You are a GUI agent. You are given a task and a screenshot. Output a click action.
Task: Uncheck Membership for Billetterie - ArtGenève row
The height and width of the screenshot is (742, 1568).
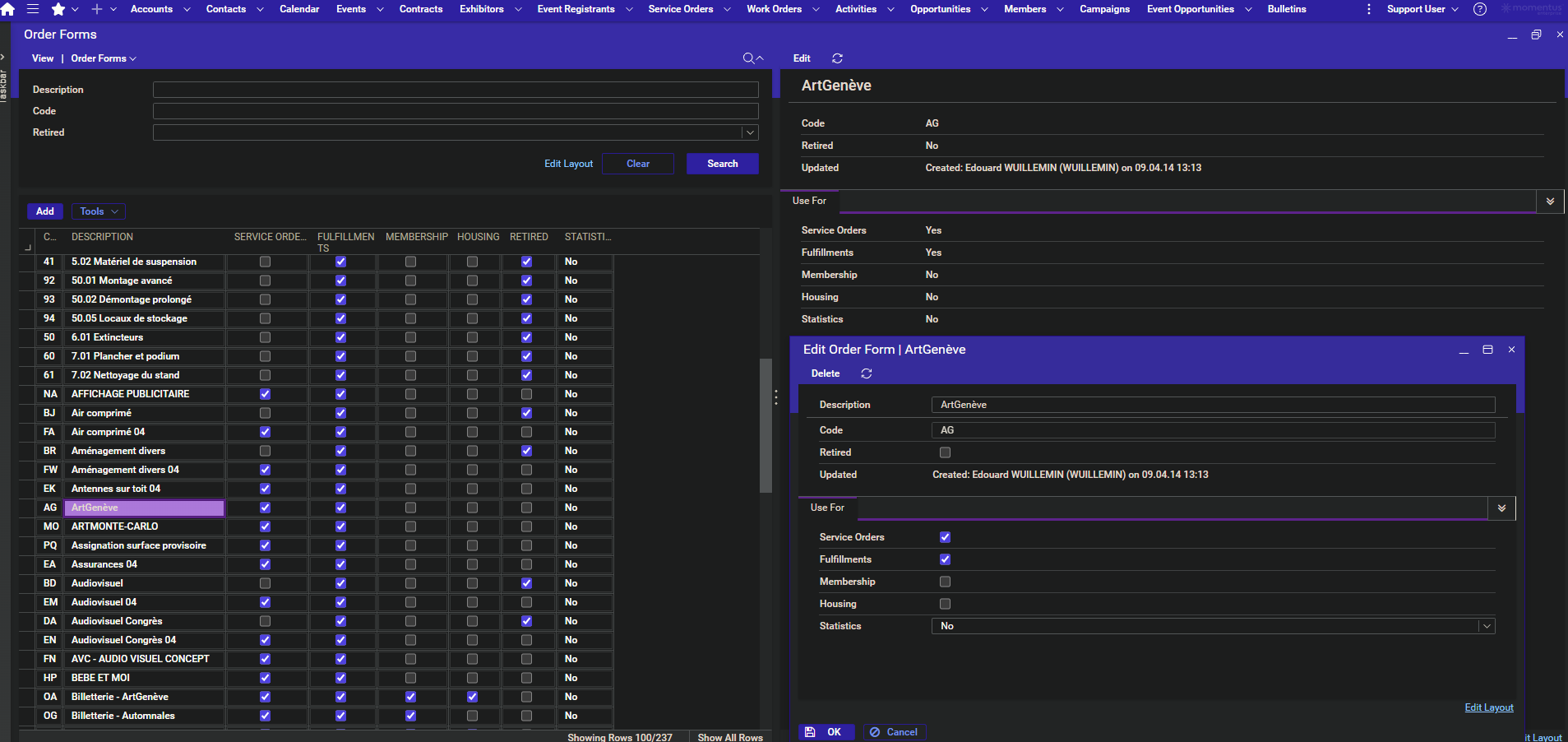pos(410,697)
